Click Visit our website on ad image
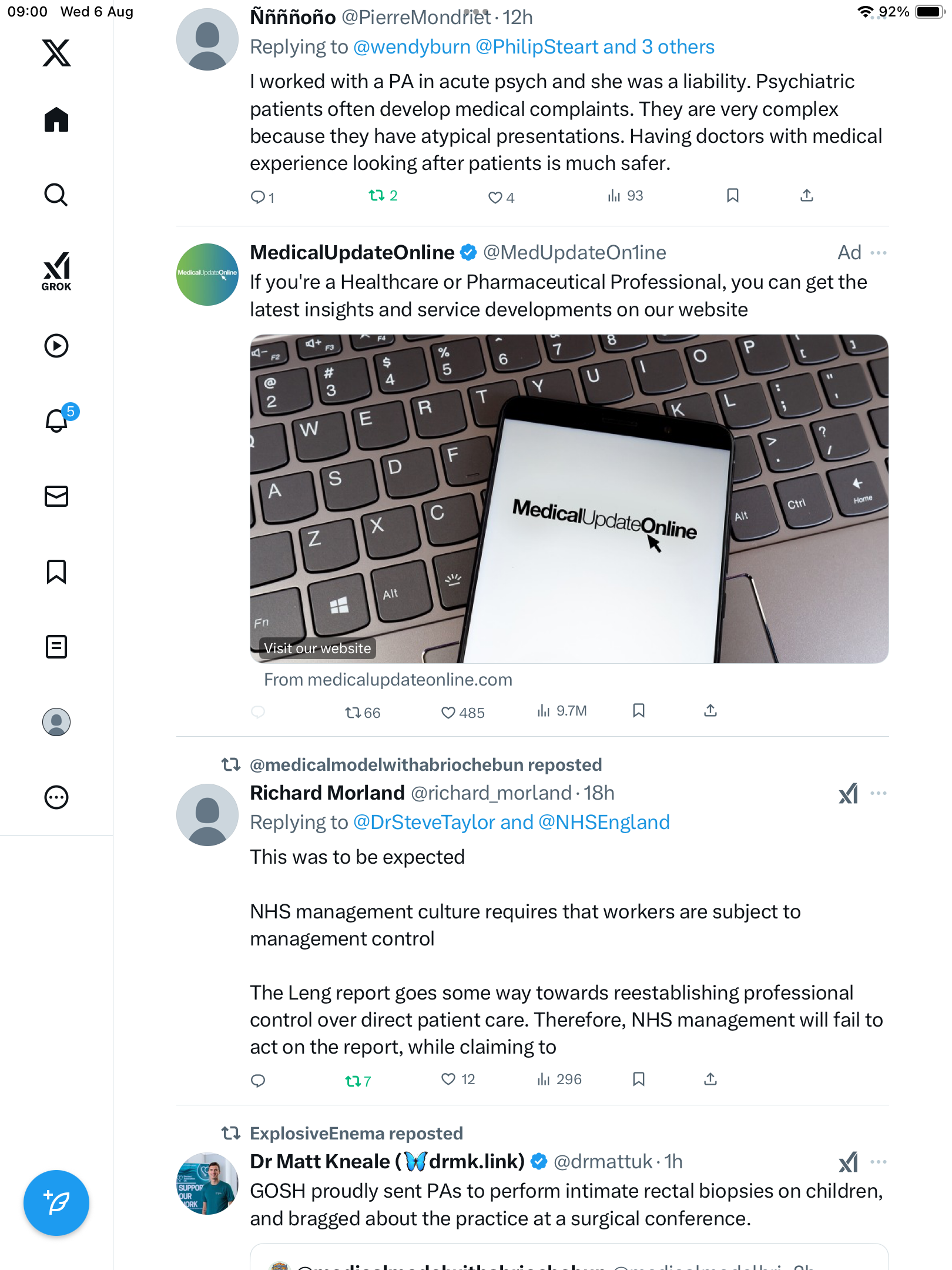The width and height of the screenshot is (952, 1270). 317,649
